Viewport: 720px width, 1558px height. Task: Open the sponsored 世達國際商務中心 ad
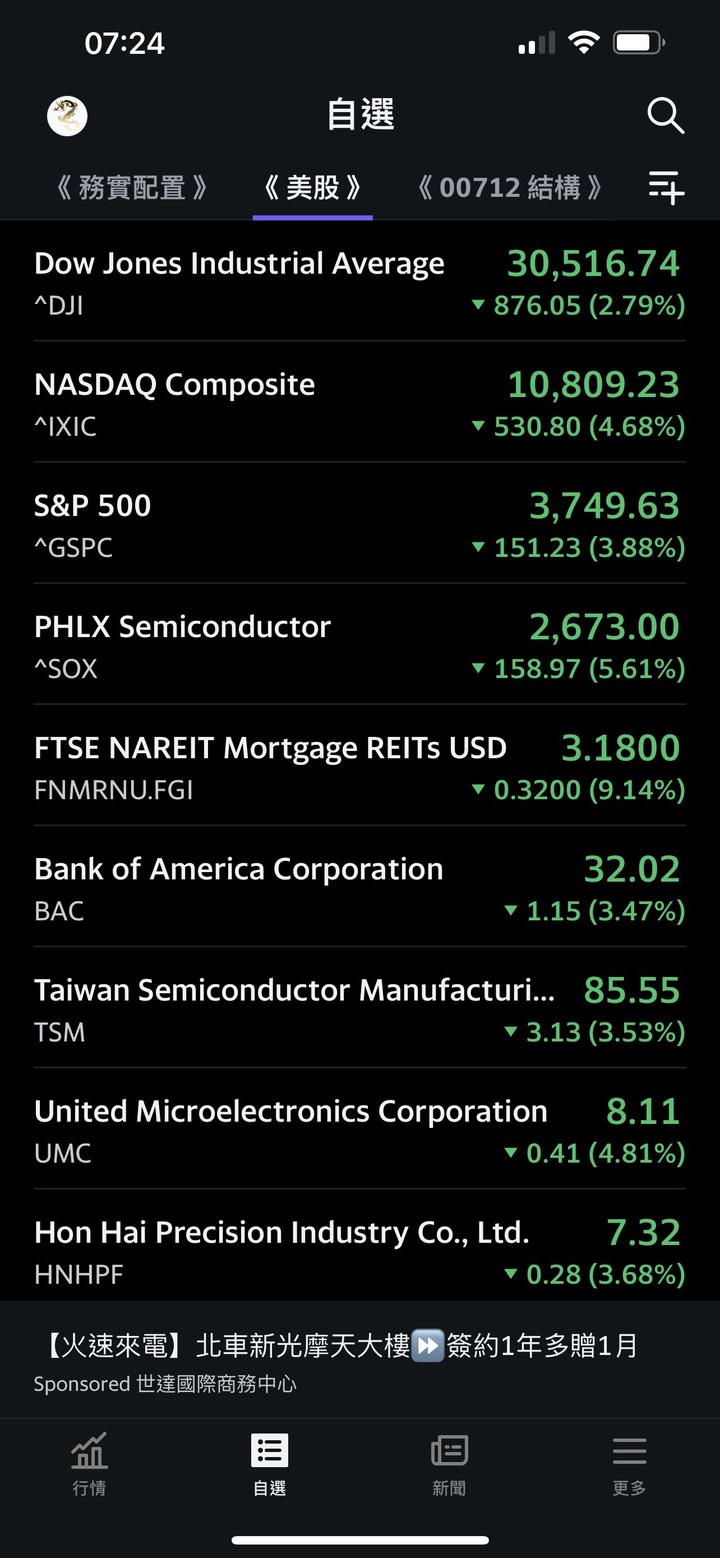coord(360,1361)
